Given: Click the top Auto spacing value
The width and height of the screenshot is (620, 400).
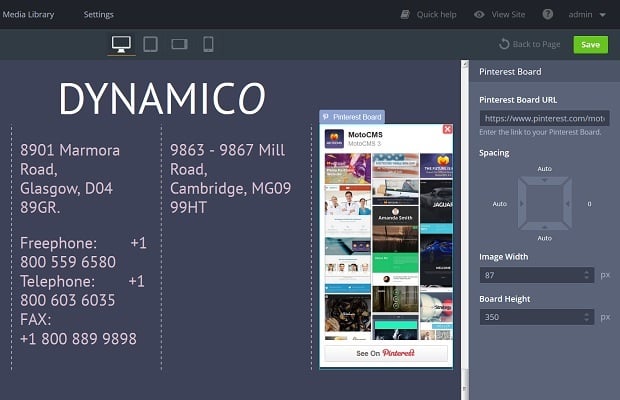Looking at the screenshot, I should [544, 169].
